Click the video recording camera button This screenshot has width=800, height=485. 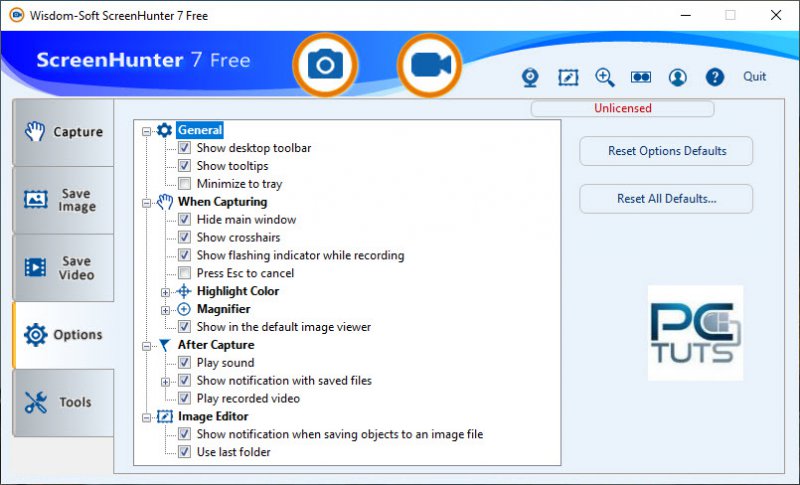(x=430, y=65)
